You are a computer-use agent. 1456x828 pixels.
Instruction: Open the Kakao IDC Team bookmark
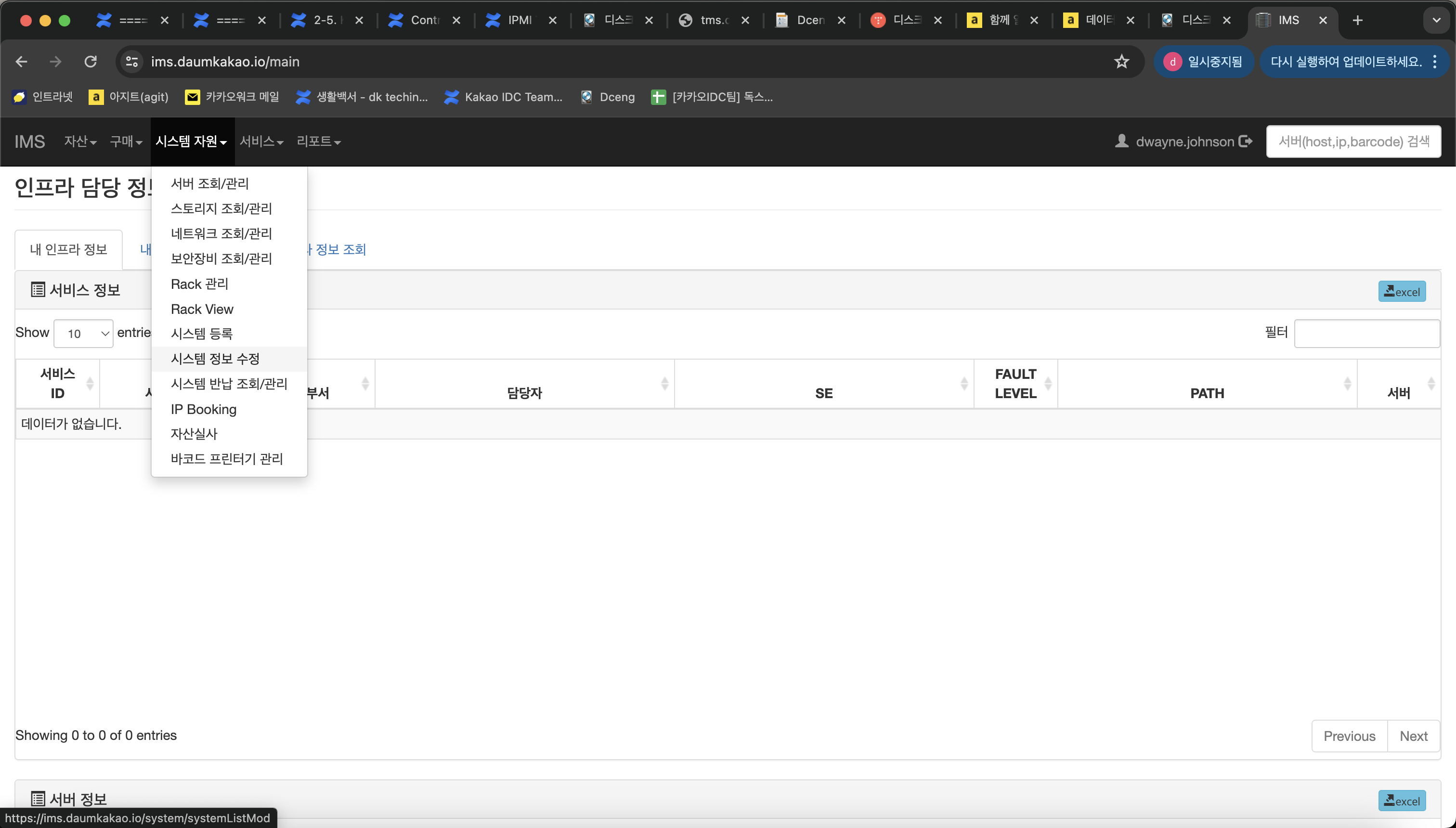click(503, 97)
